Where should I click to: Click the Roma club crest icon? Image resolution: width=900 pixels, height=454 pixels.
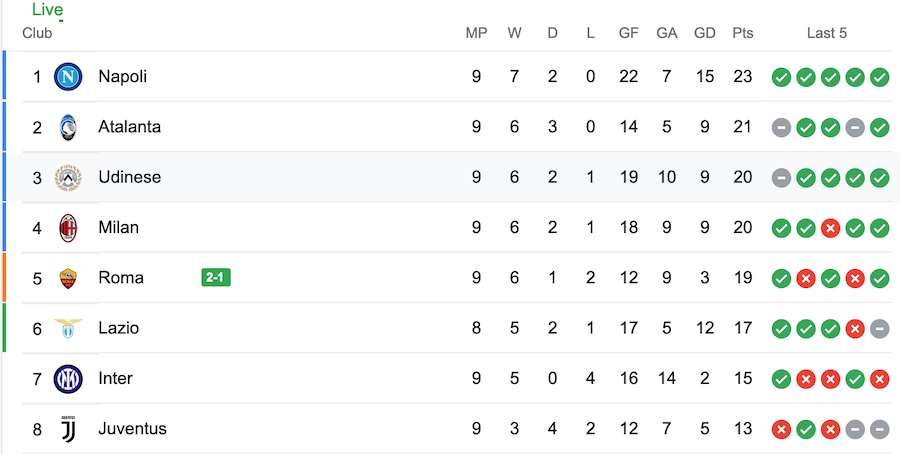68,278
